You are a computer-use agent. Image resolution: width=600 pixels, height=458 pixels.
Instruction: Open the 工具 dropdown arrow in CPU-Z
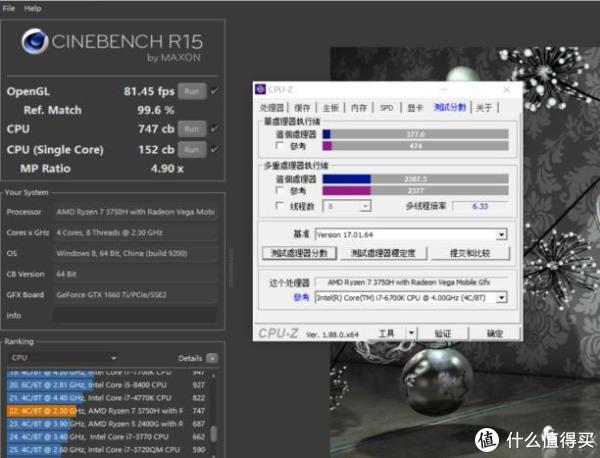[411, 334]
